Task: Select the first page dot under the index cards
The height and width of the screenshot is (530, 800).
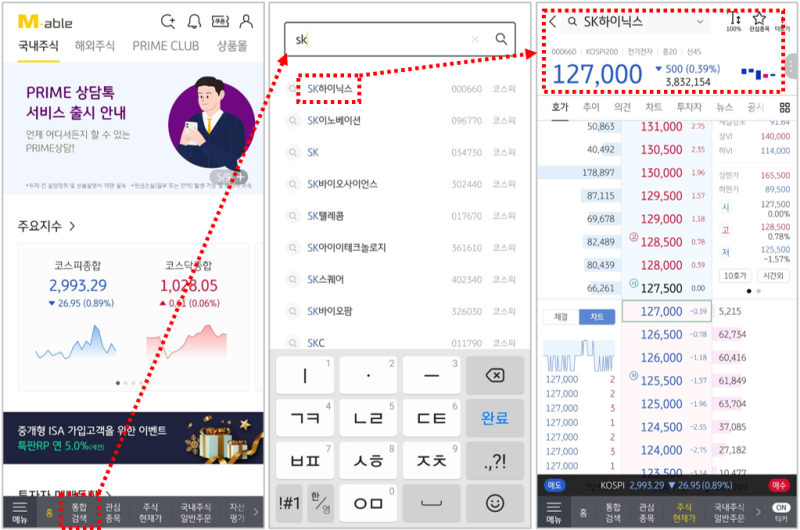Action: 118,383
